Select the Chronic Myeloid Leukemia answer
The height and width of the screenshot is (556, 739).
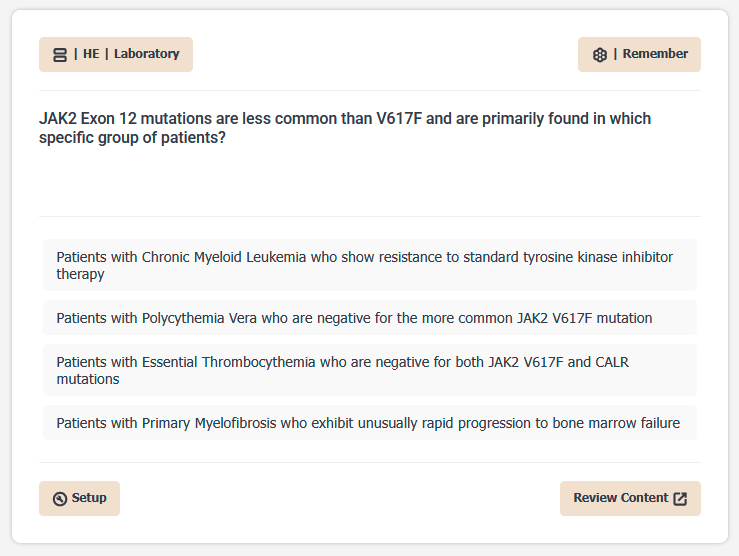point(369,265)
